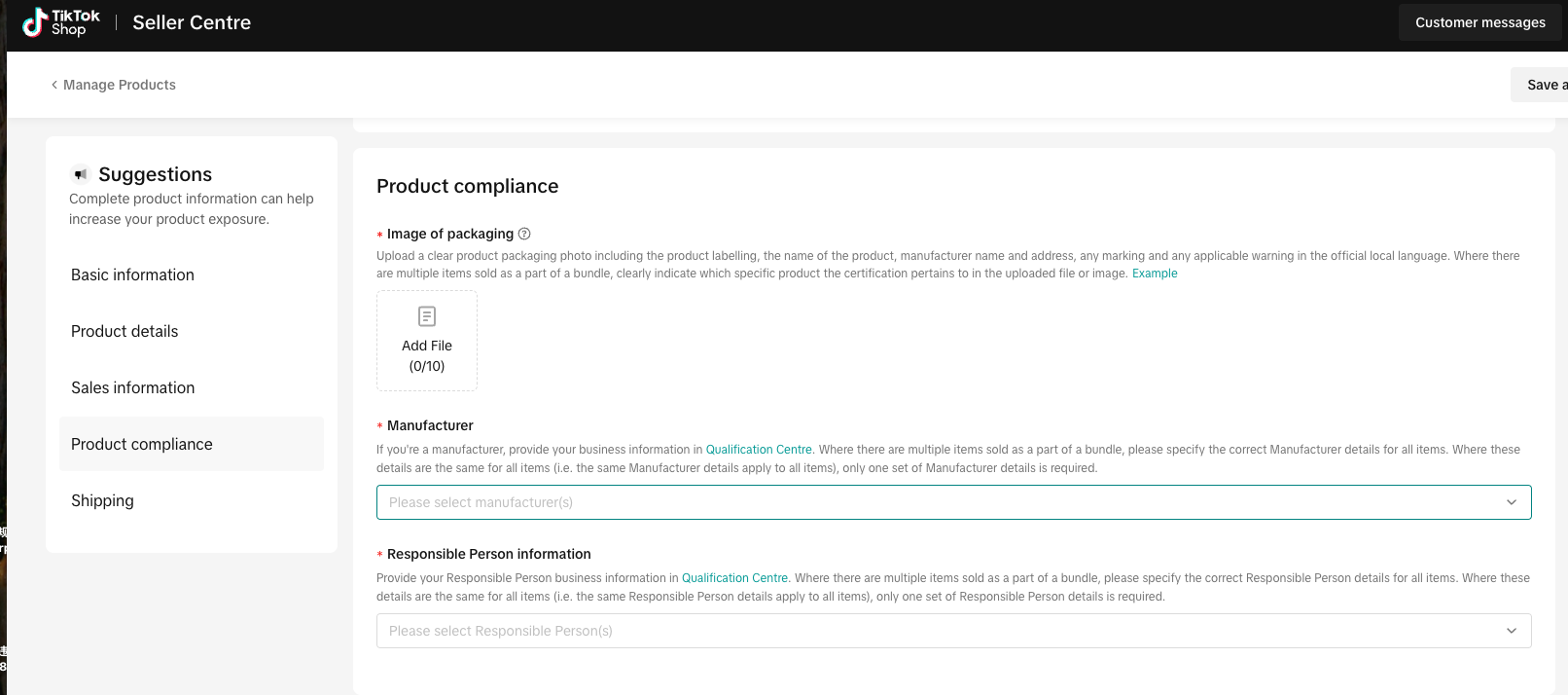Click the Save button at top right
This screenshot has height=695, width=1568.
pyautogui.click(x=1540, y=85)
